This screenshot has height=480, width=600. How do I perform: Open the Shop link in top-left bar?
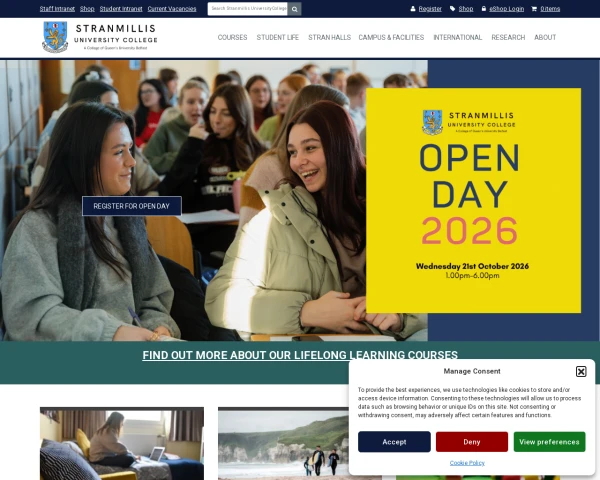(x=87, y=9)
